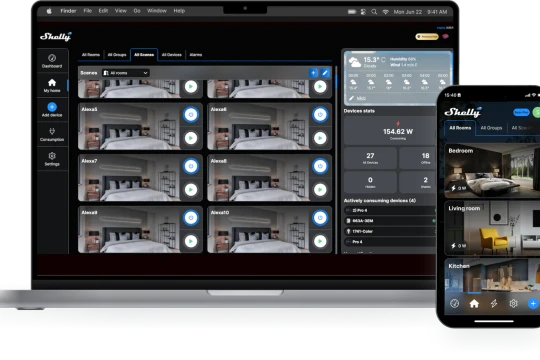Toggle the Alexa10 scene power button
This screenshot has width=540, height=360.
320,218
